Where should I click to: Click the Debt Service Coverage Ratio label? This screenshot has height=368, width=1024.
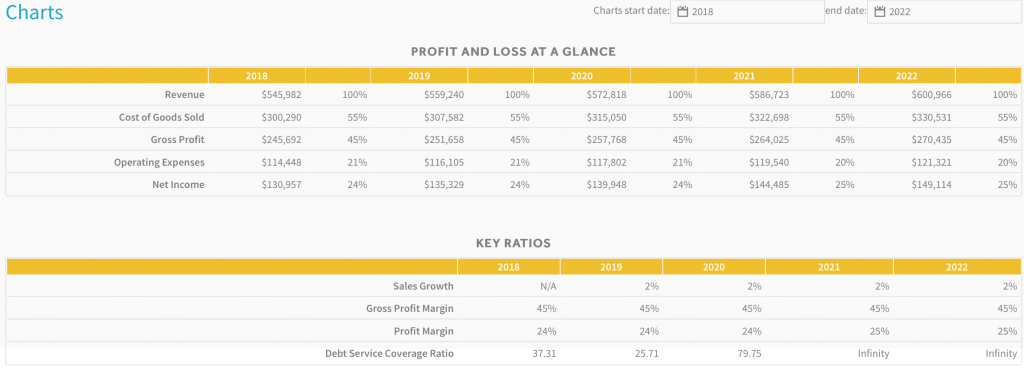point(389,354)
